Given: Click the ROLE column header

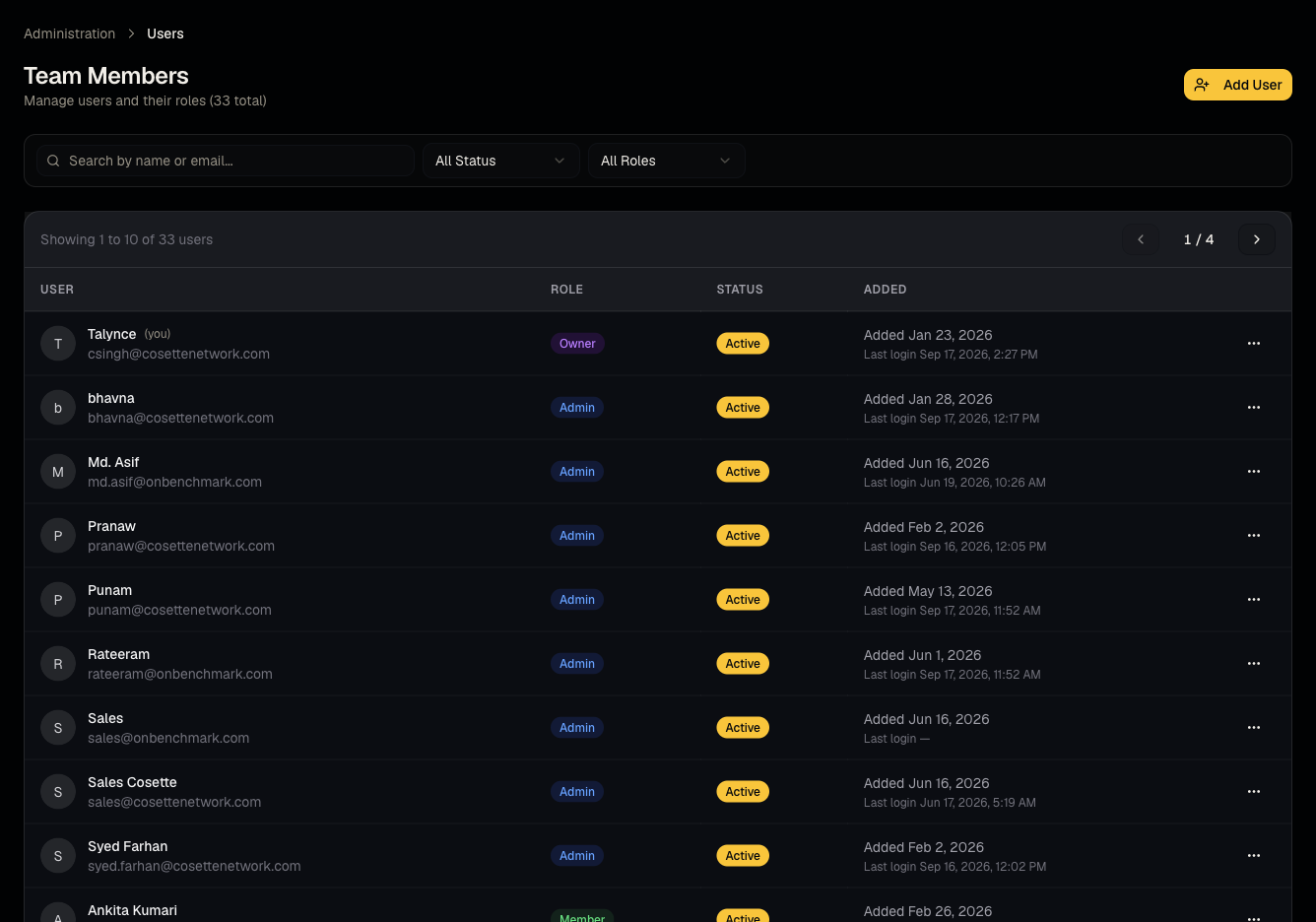Looking at the screenshot, I should [x=566, y=290].
